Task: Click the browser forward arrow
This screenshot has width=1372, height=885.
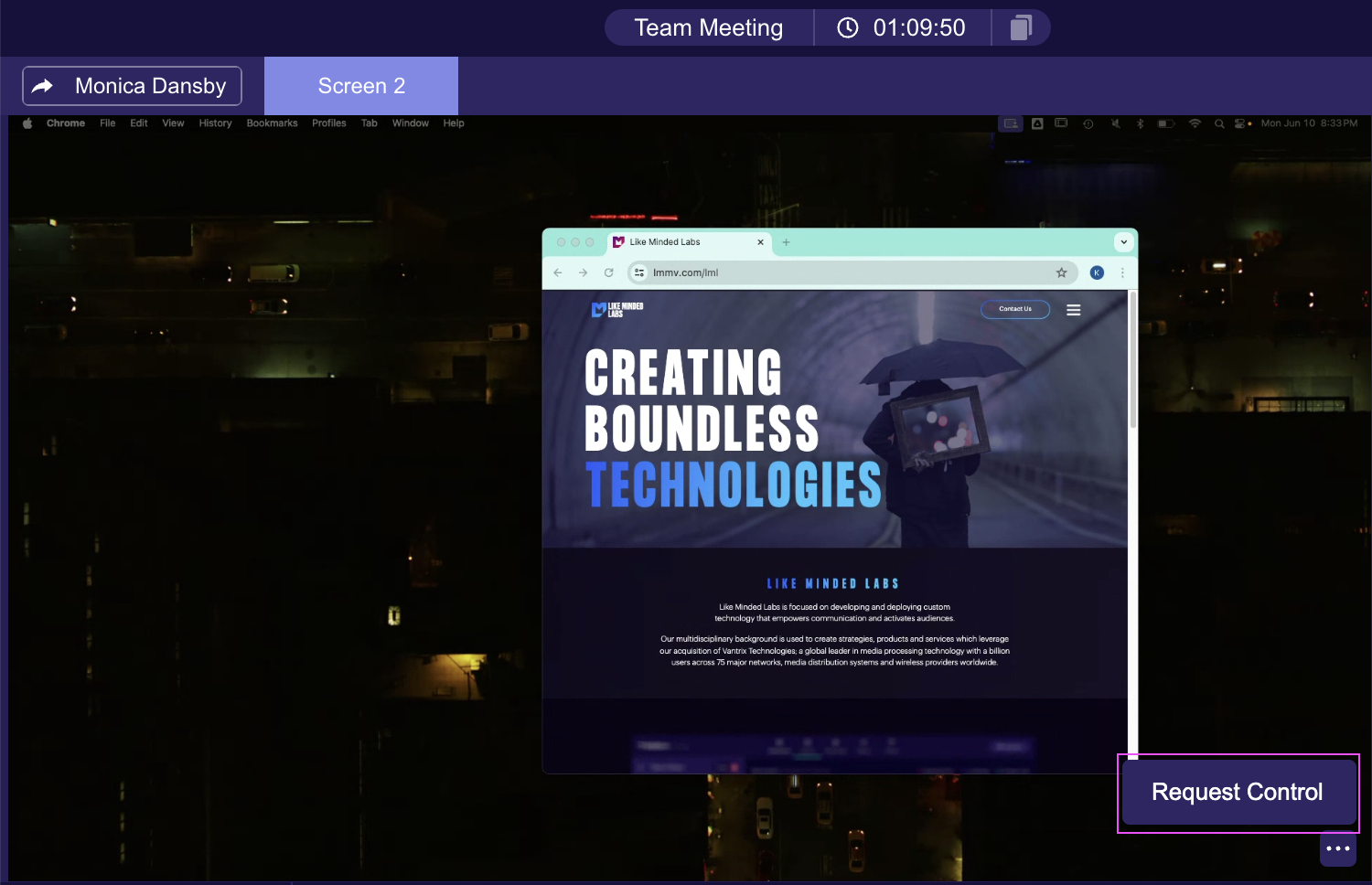Action: (583, 272)
